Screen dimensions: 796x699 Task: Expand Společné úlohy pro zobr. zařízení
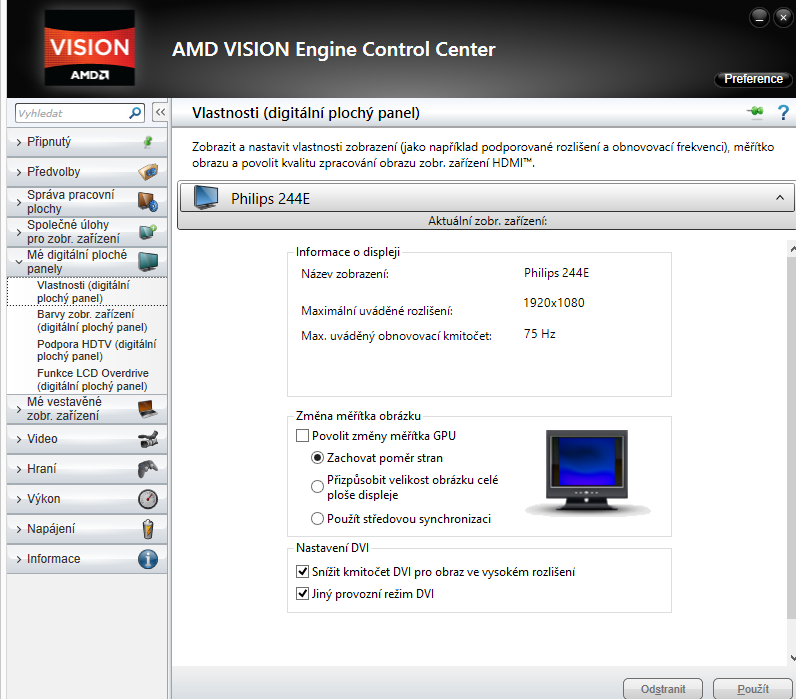click(x=19, y=232)
